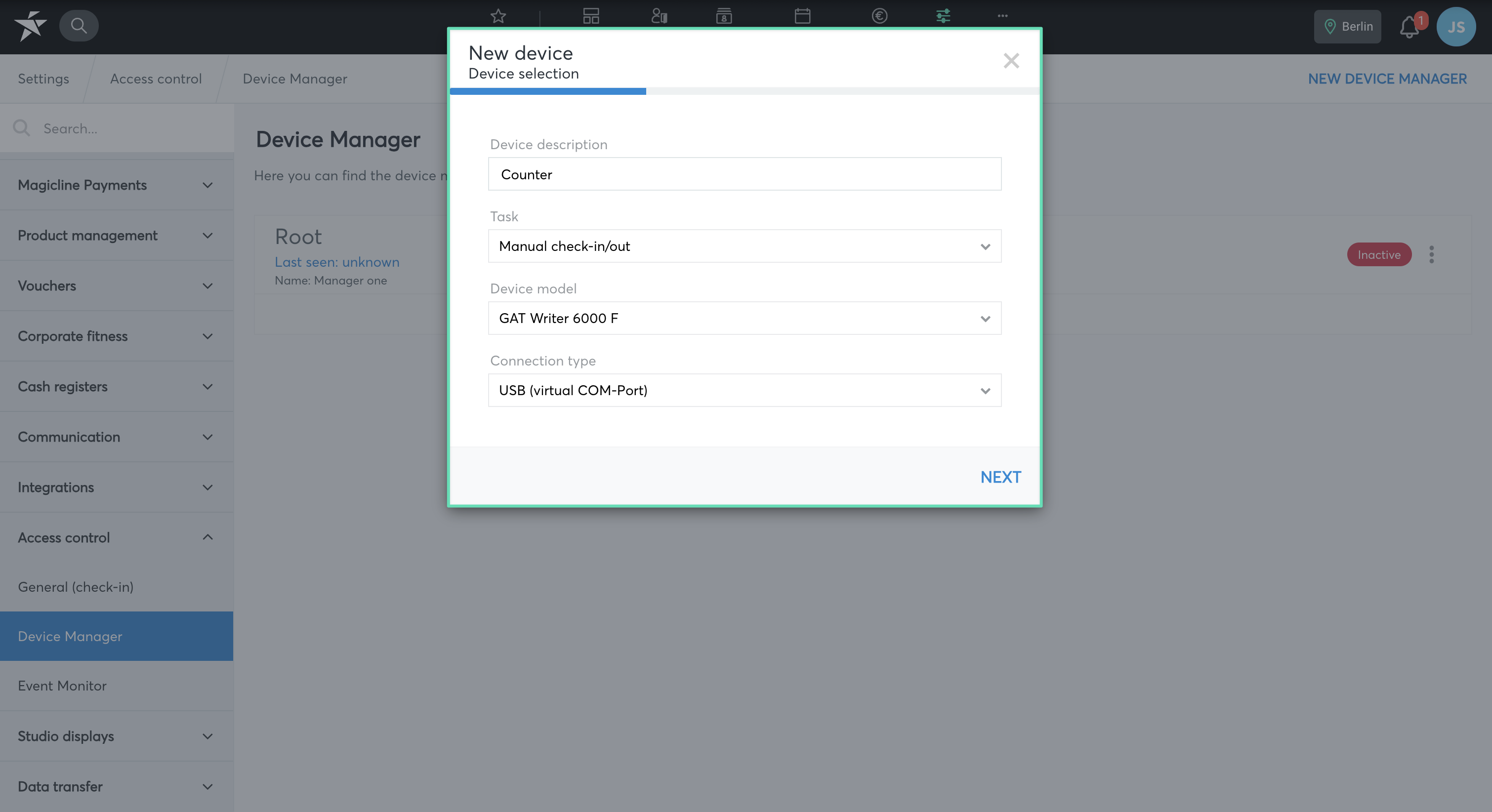
Task: Expand Product management section
Action: coord(117,236)
